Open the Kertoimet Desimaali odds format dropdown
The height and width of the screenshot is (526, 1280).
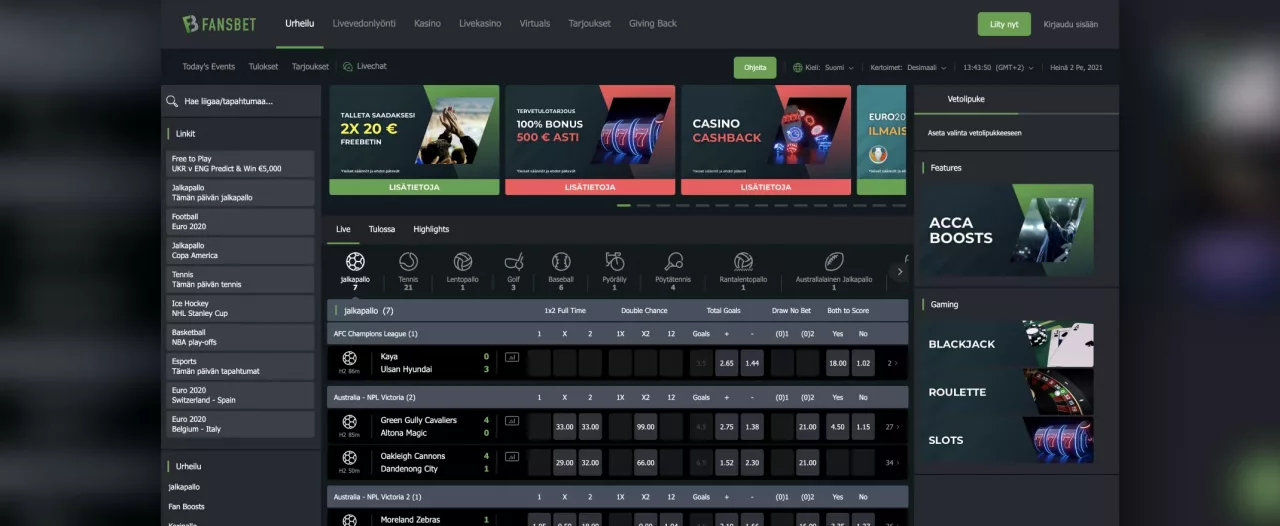pos(908,68)
